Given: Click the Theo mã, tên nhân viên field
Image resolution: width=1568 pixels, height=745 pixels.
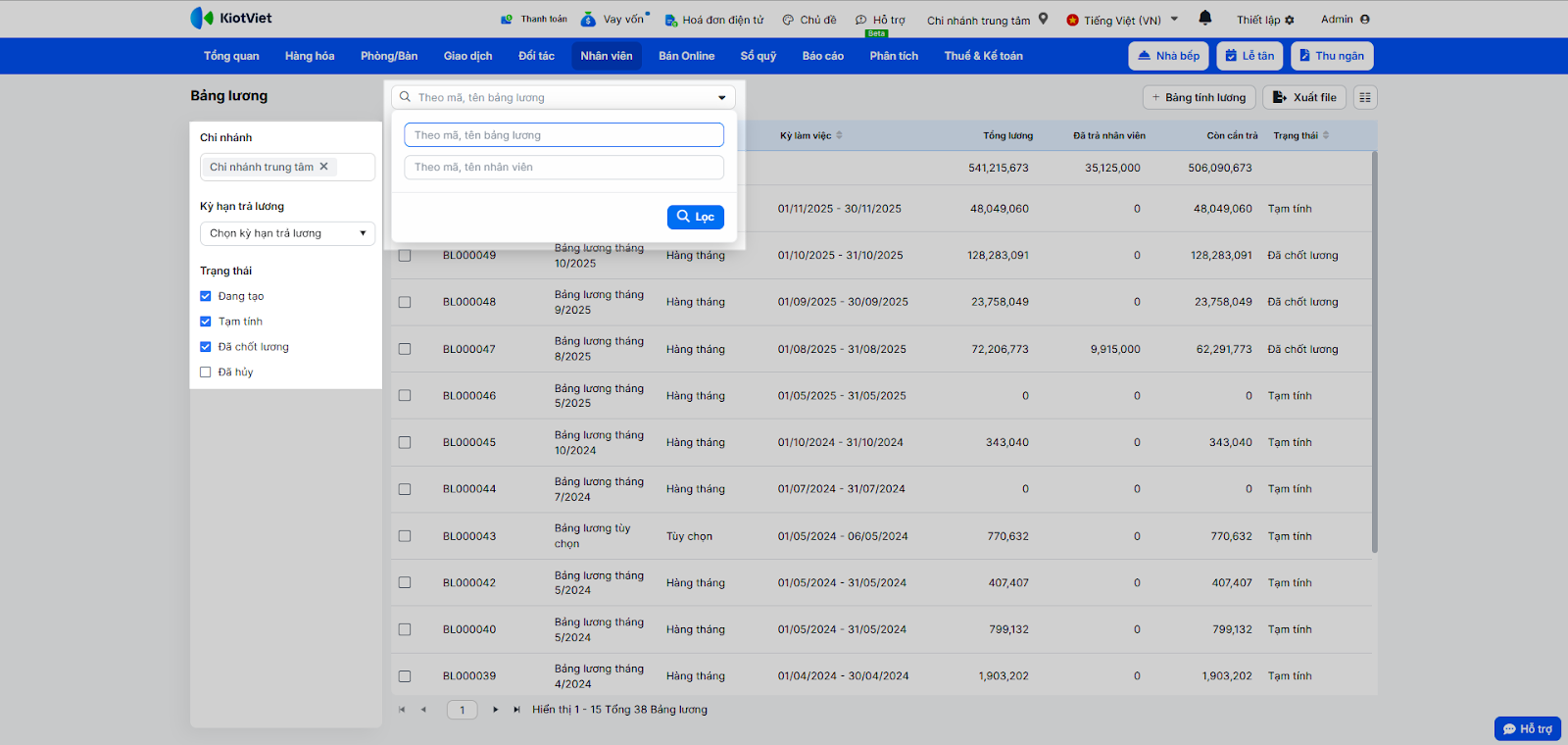Looking at the screenshot, I should click(563, 168).
